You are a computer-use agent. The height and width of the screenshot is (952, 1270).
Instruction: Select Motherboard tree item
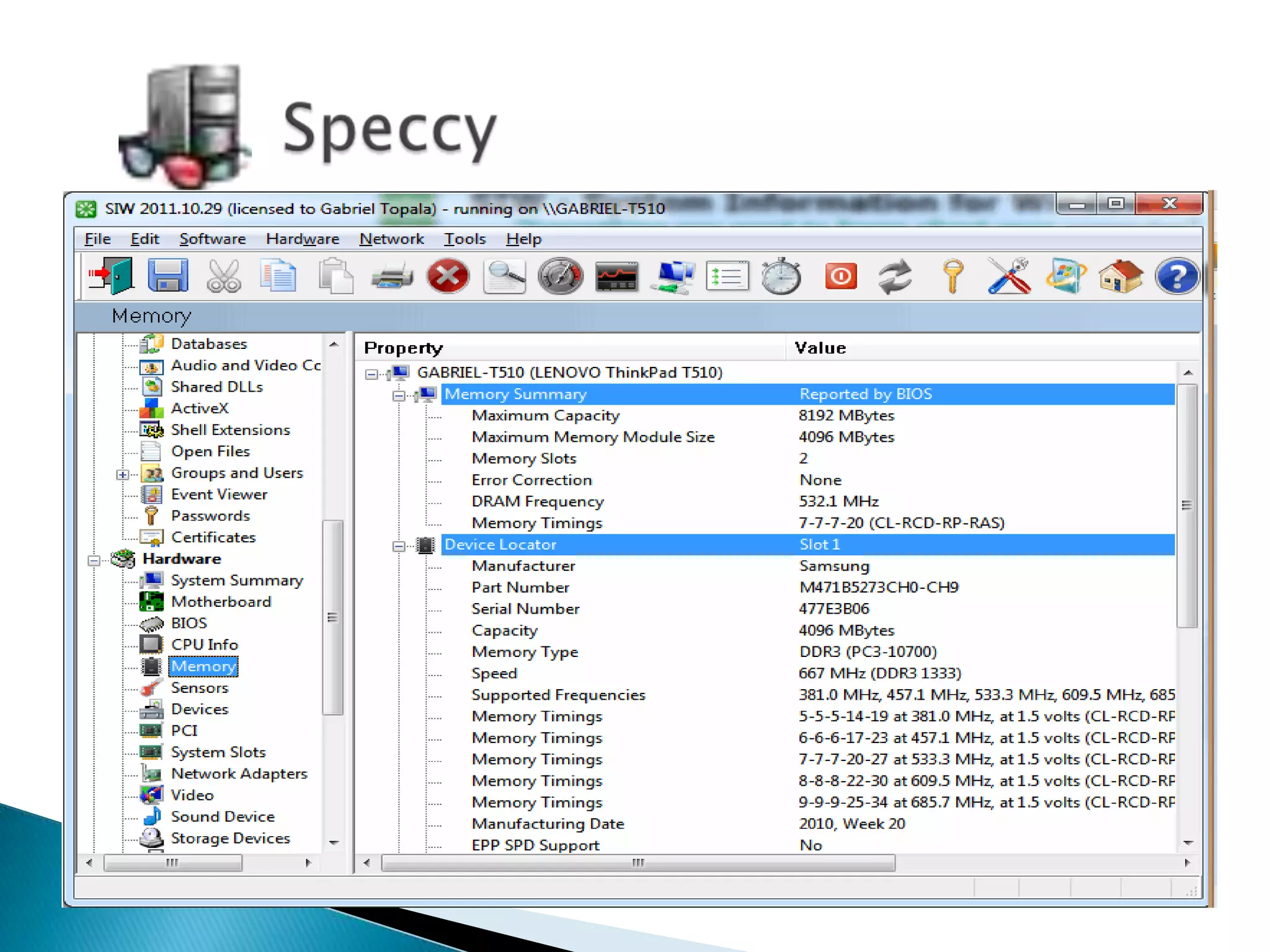pos(221,602)
